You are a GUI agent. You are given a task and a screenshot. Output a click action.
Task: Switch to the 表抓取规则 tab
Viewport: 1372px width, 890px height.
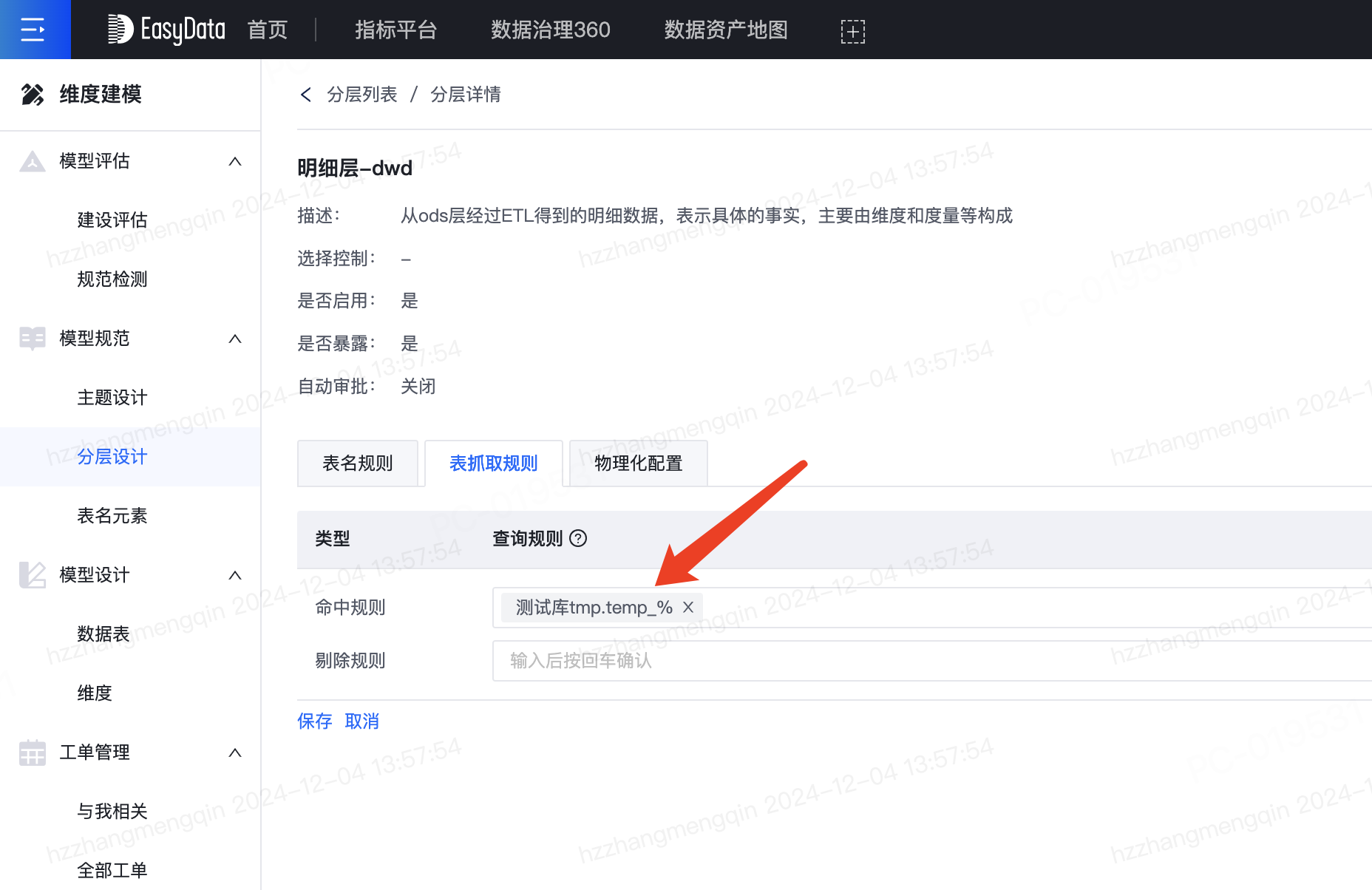(x=494, y=463)
